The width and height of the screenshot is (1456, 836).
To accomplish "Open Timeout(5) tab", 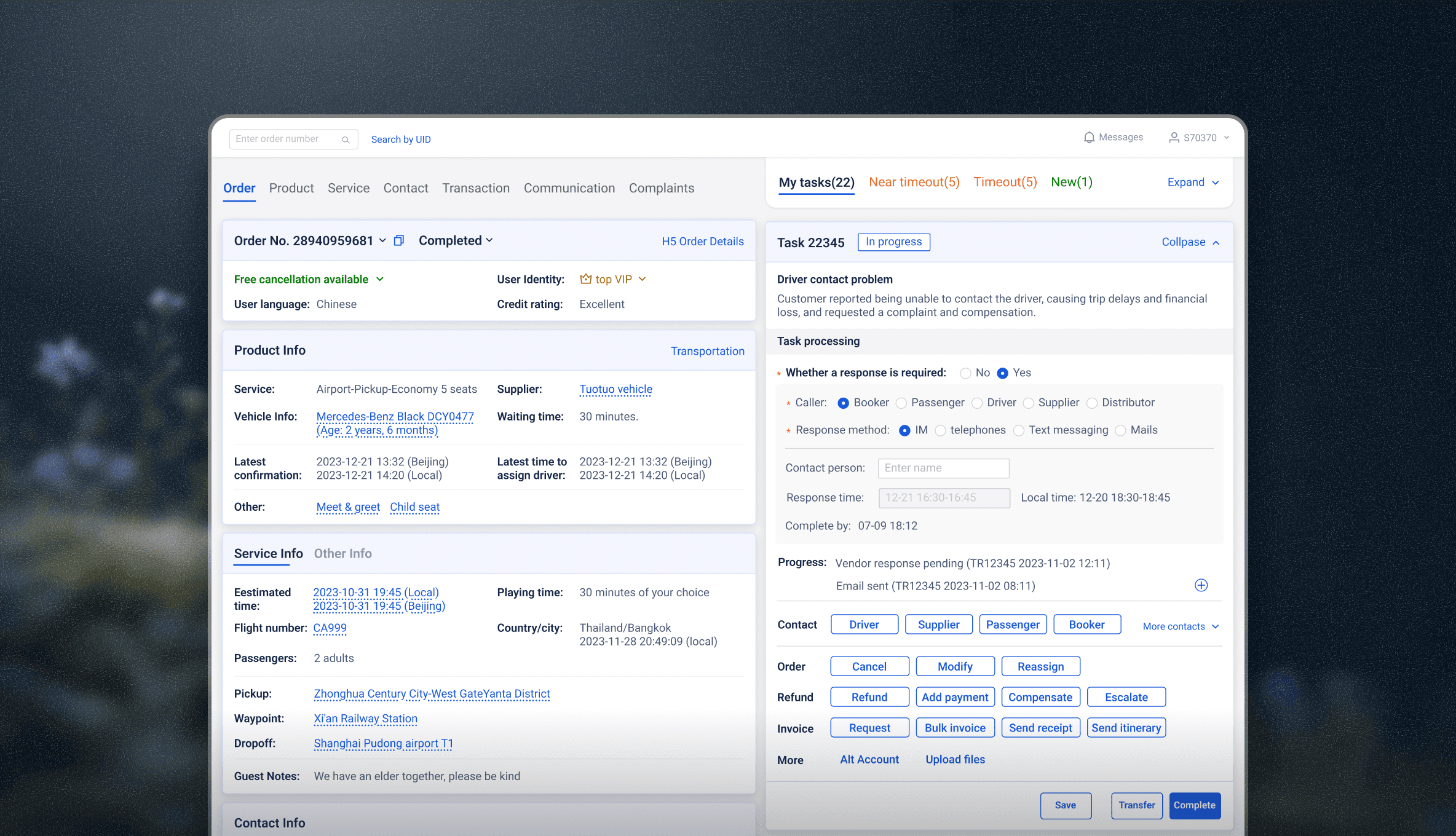I will 1005,183.
